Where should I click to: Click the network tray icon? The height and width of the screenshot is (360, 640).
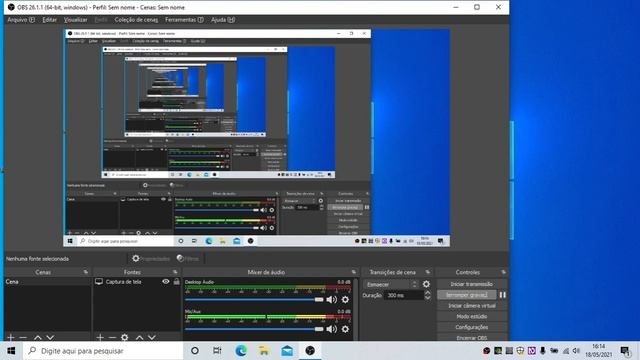[x=566, y=351]
